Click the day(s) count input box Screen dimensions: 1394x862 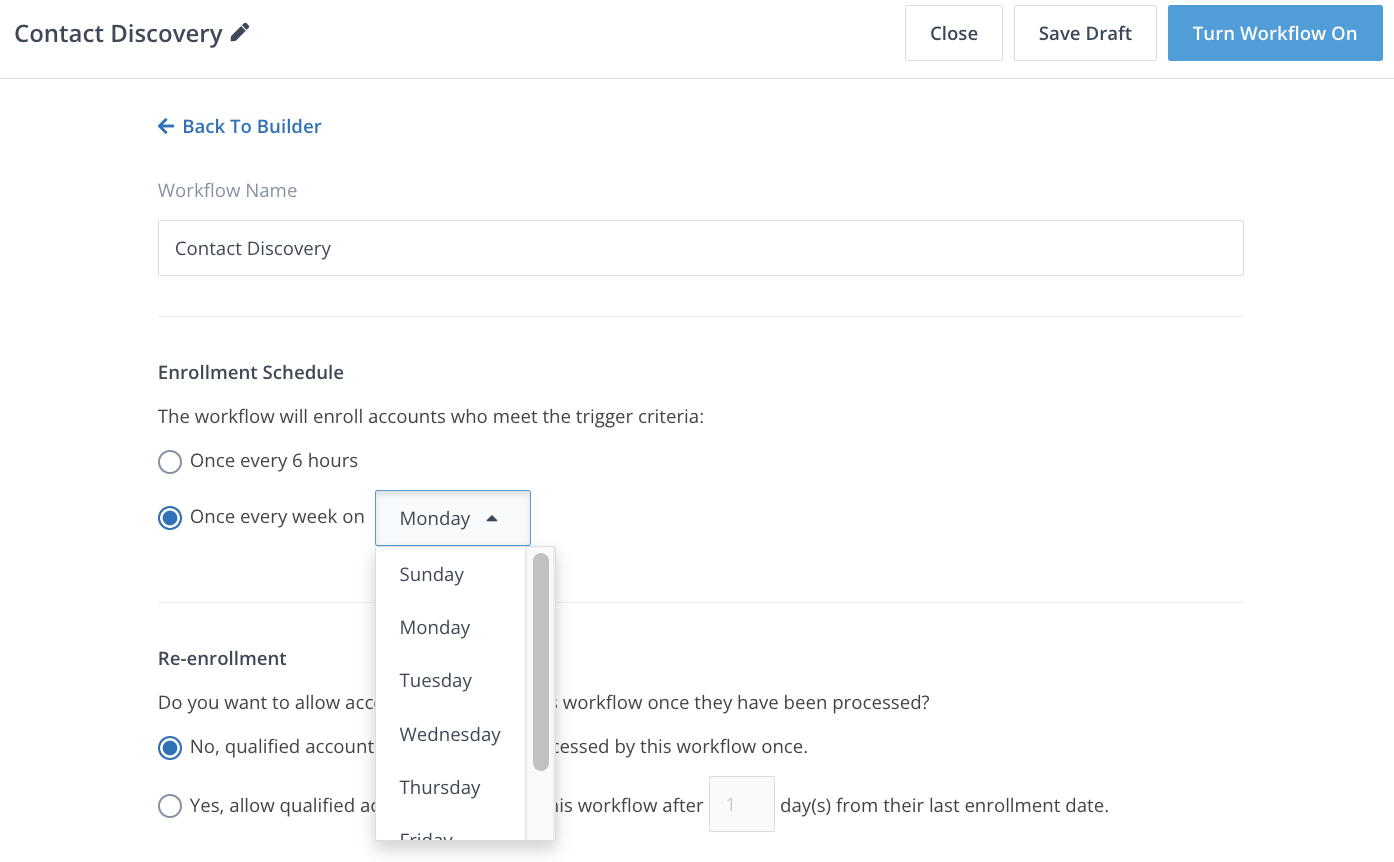(741, 804)
